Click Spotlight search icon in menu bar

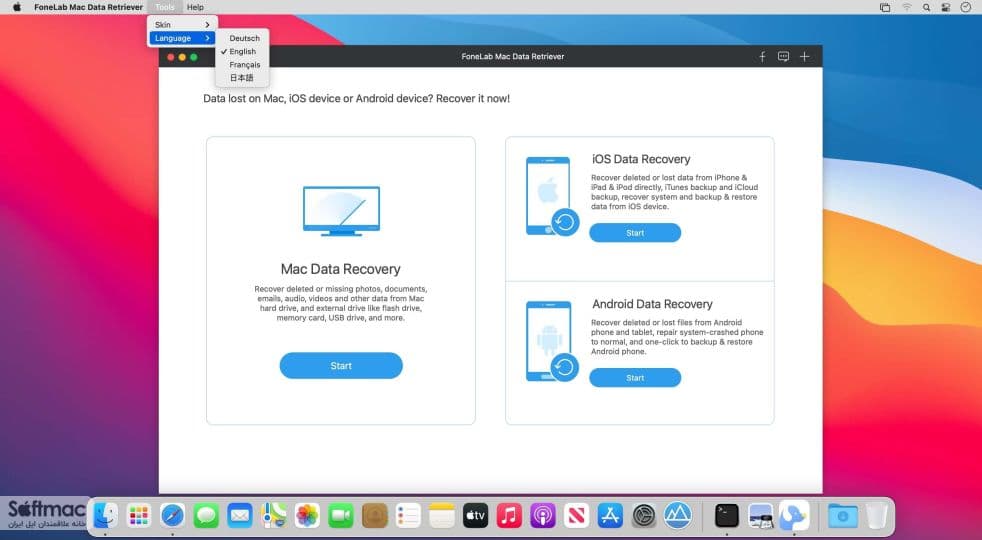(926, 8)
